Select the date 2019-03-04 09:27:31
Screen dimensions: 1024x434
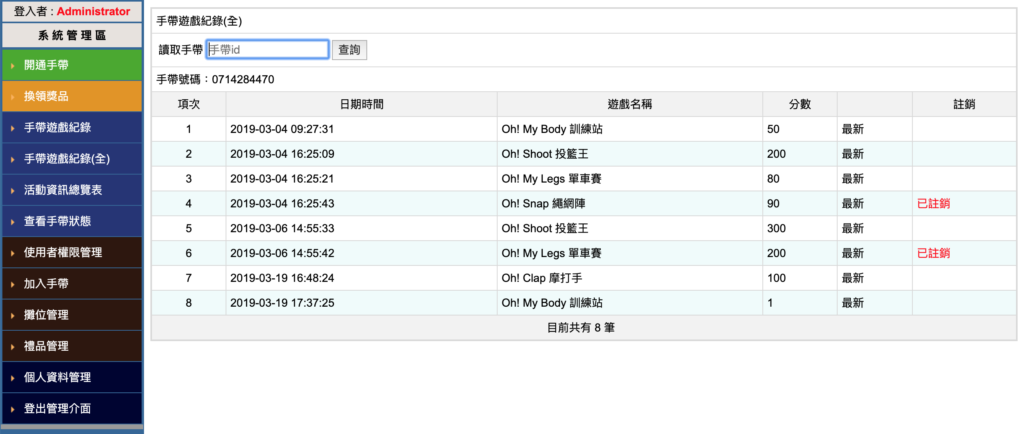(x=282, y=129)
